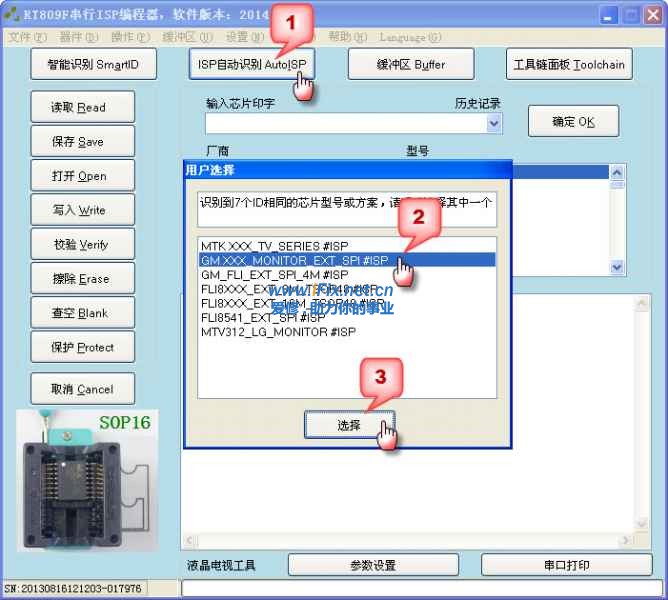Click the Verify button
Image resolution: width=668 pixels, height=600 pixels.
[x=80, y=245]
